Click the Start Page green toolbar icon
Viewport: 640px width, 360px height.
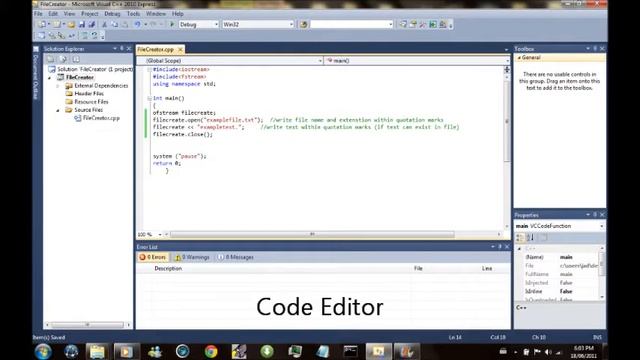pos(433,24)
